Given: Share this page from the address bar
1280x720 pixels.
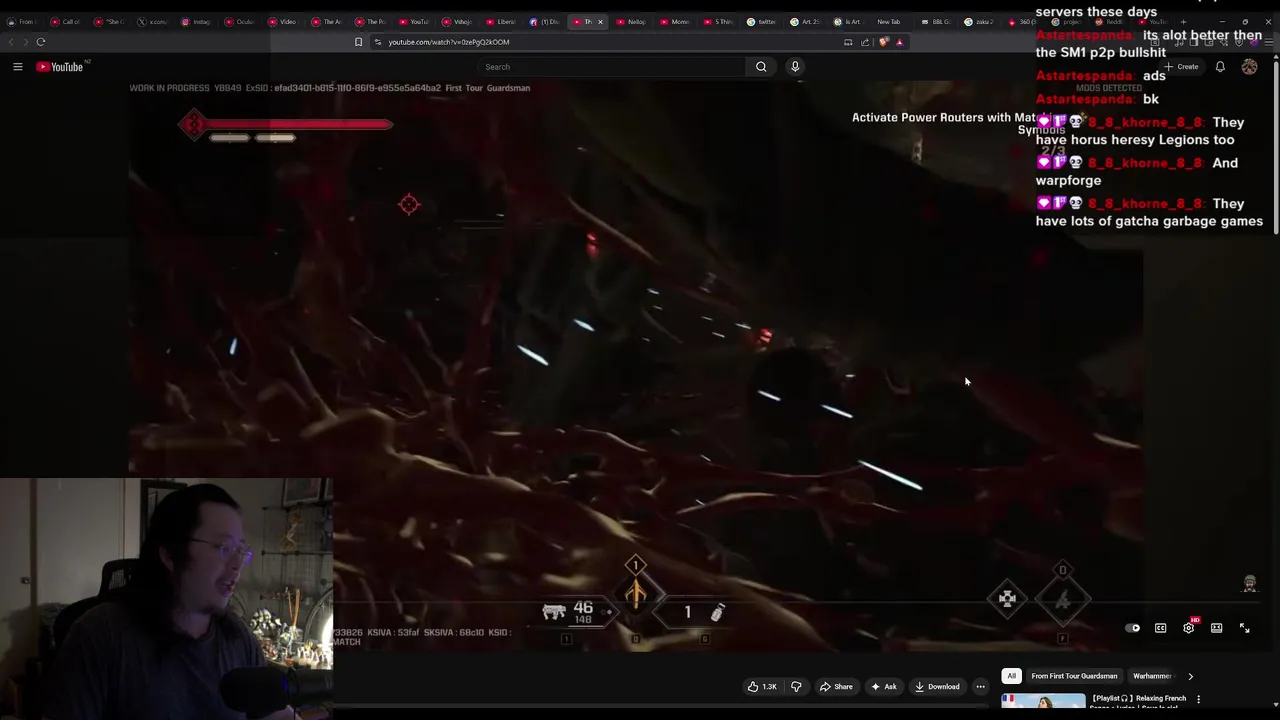Looking at the screenshot, I should [x=865, y=42].
